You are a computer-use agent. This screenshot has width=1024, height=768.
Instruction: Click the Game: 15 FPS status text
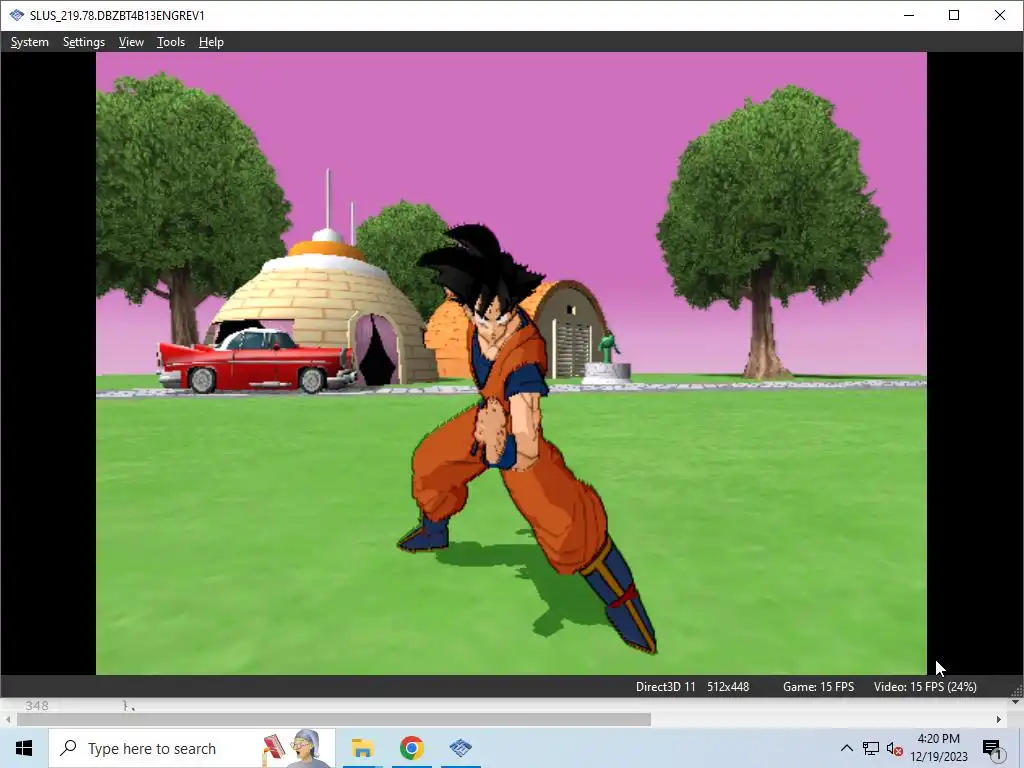pyautogui.click(x=818, y=686)
